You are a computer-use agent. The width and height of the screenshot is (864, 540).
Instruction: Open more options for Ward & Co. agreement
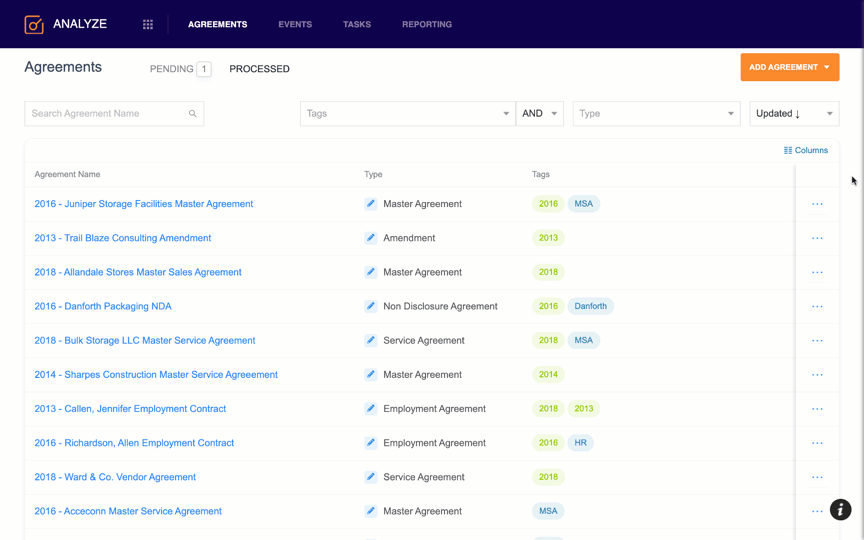(817, 477)
